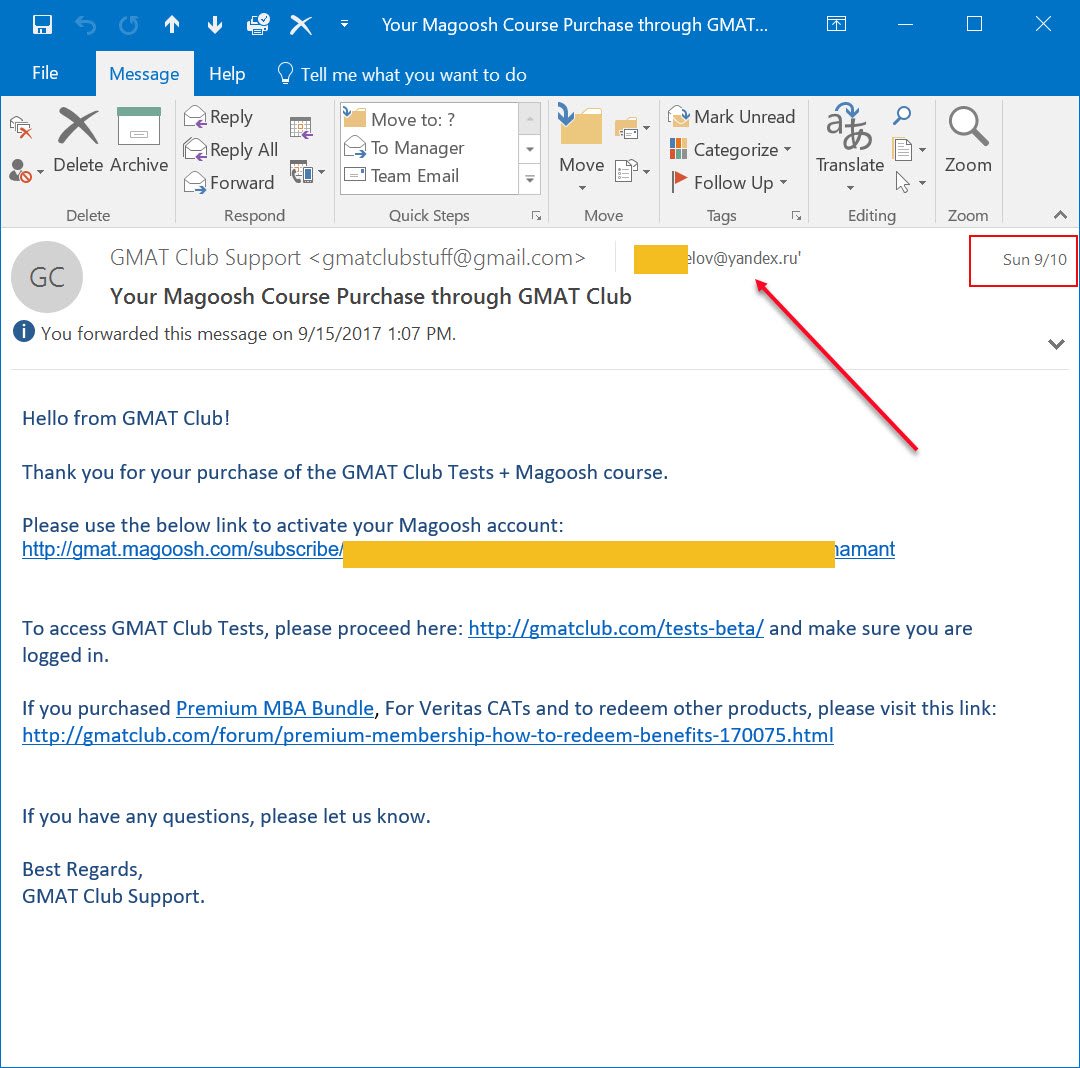Click the Quick Print icon
The image size is (1080, 1068).
coord(258,25)
